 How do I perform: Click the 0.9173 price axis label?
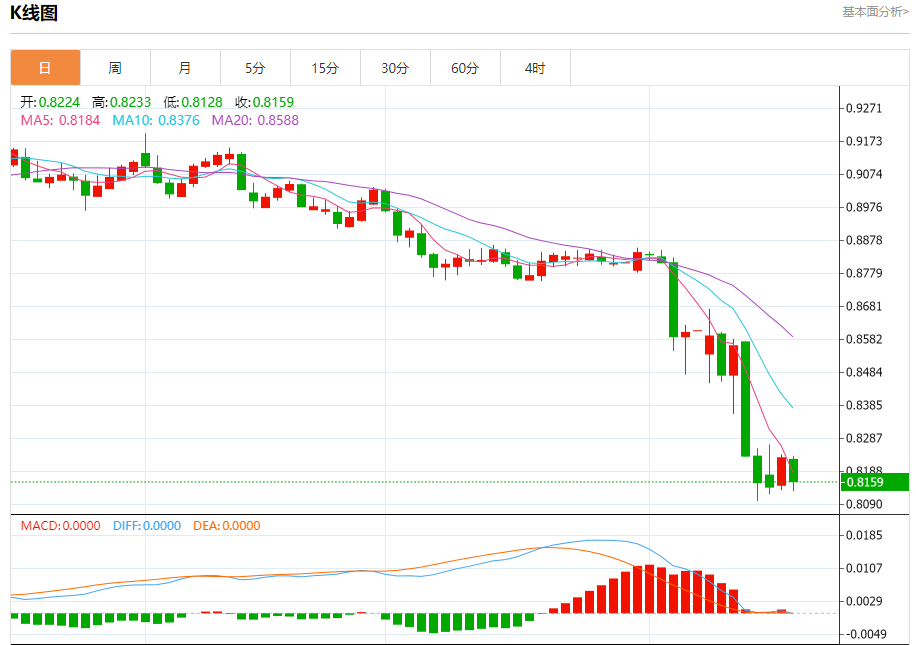point(864,141)
